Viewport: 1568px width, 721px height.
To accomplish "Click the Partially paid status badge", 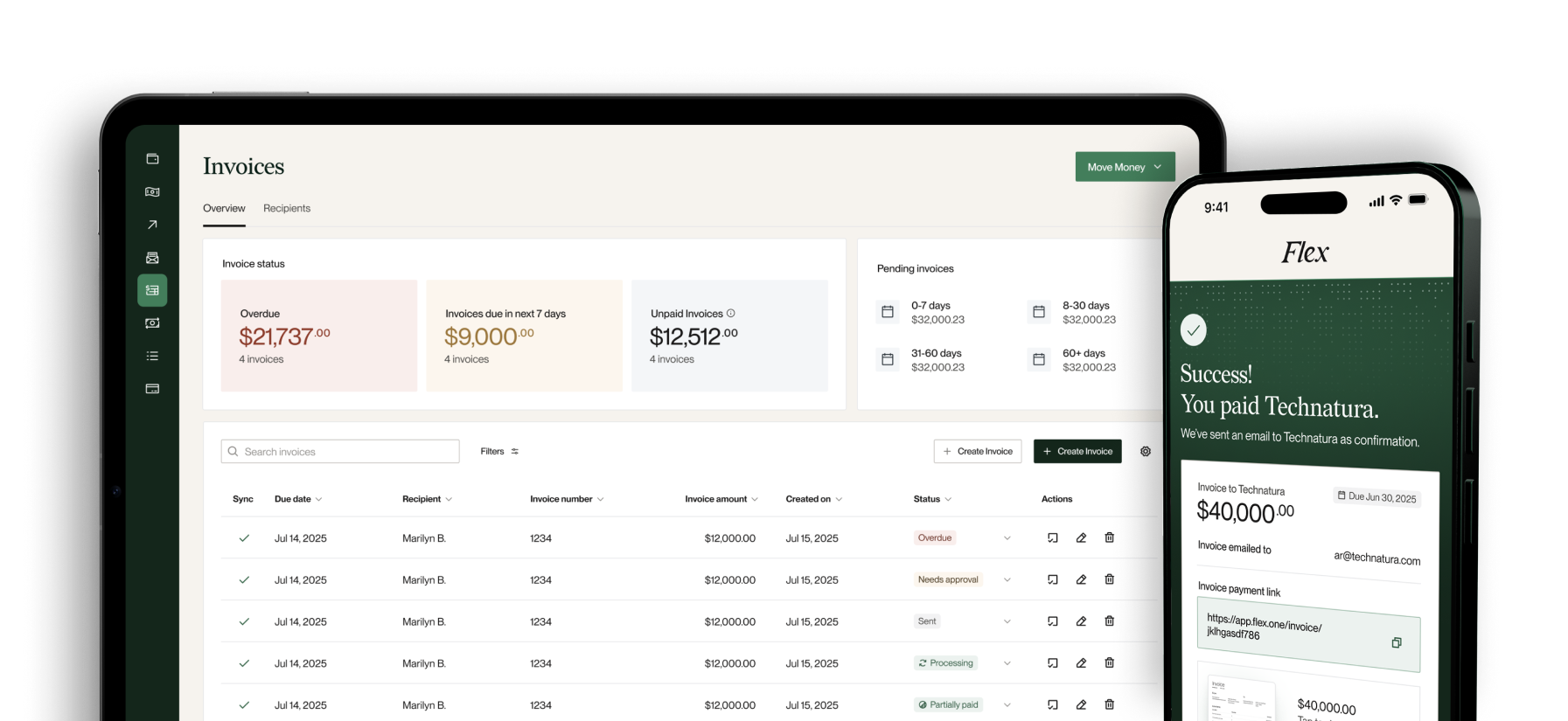I will point(948,704).
